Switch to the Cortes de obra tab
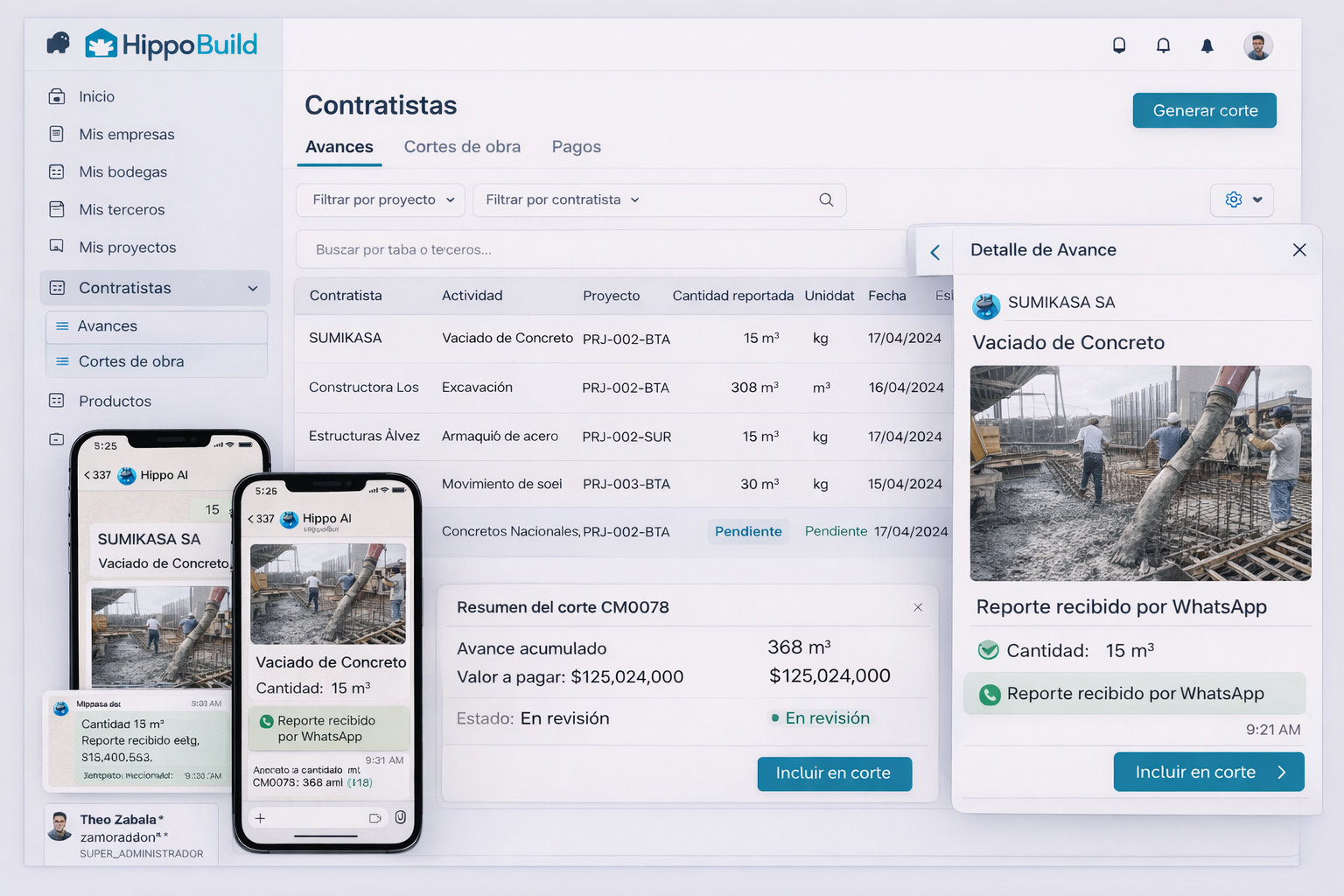 (462, 147)
